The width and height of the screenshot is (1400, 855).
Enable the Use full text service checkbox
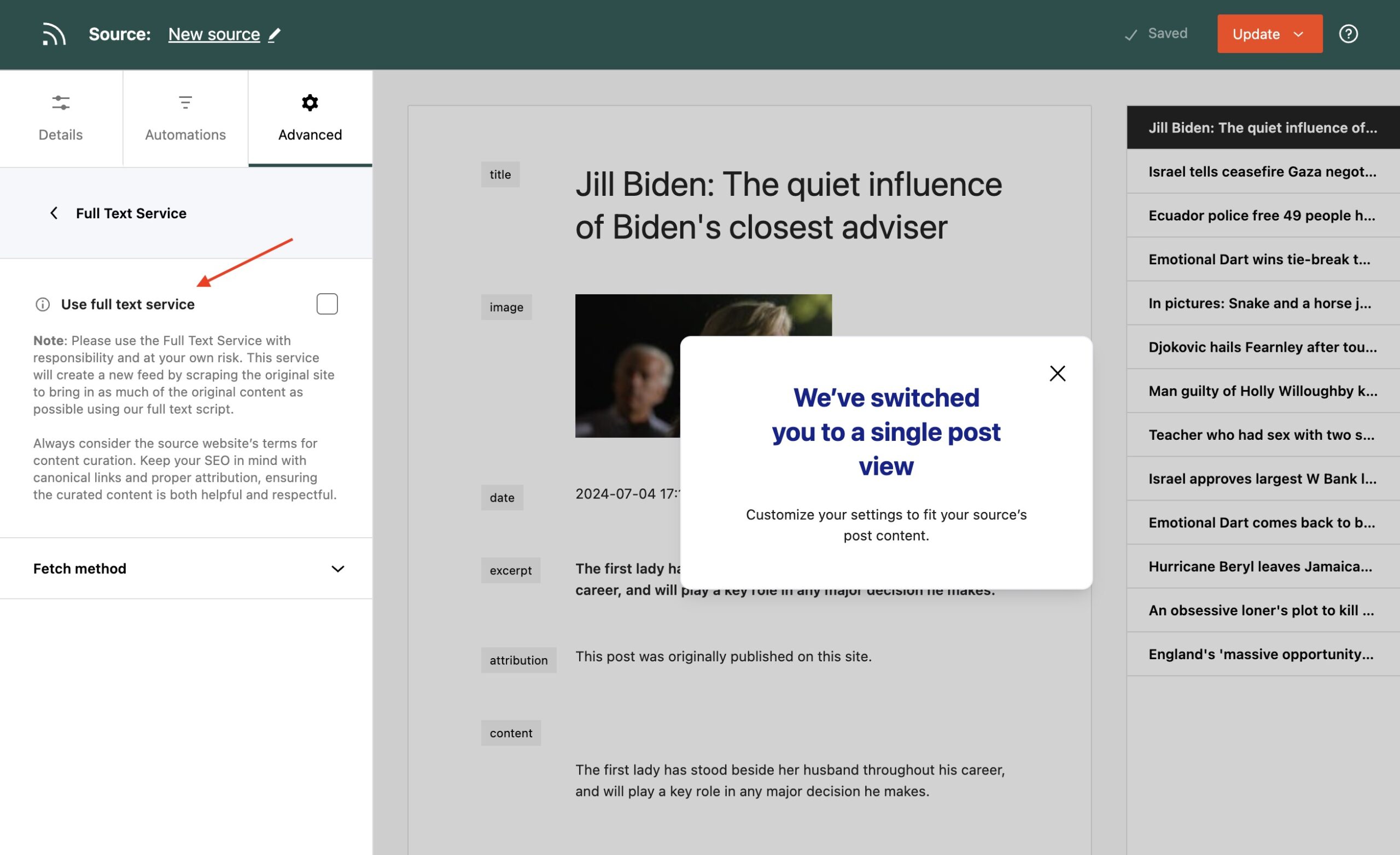point(327,304)
